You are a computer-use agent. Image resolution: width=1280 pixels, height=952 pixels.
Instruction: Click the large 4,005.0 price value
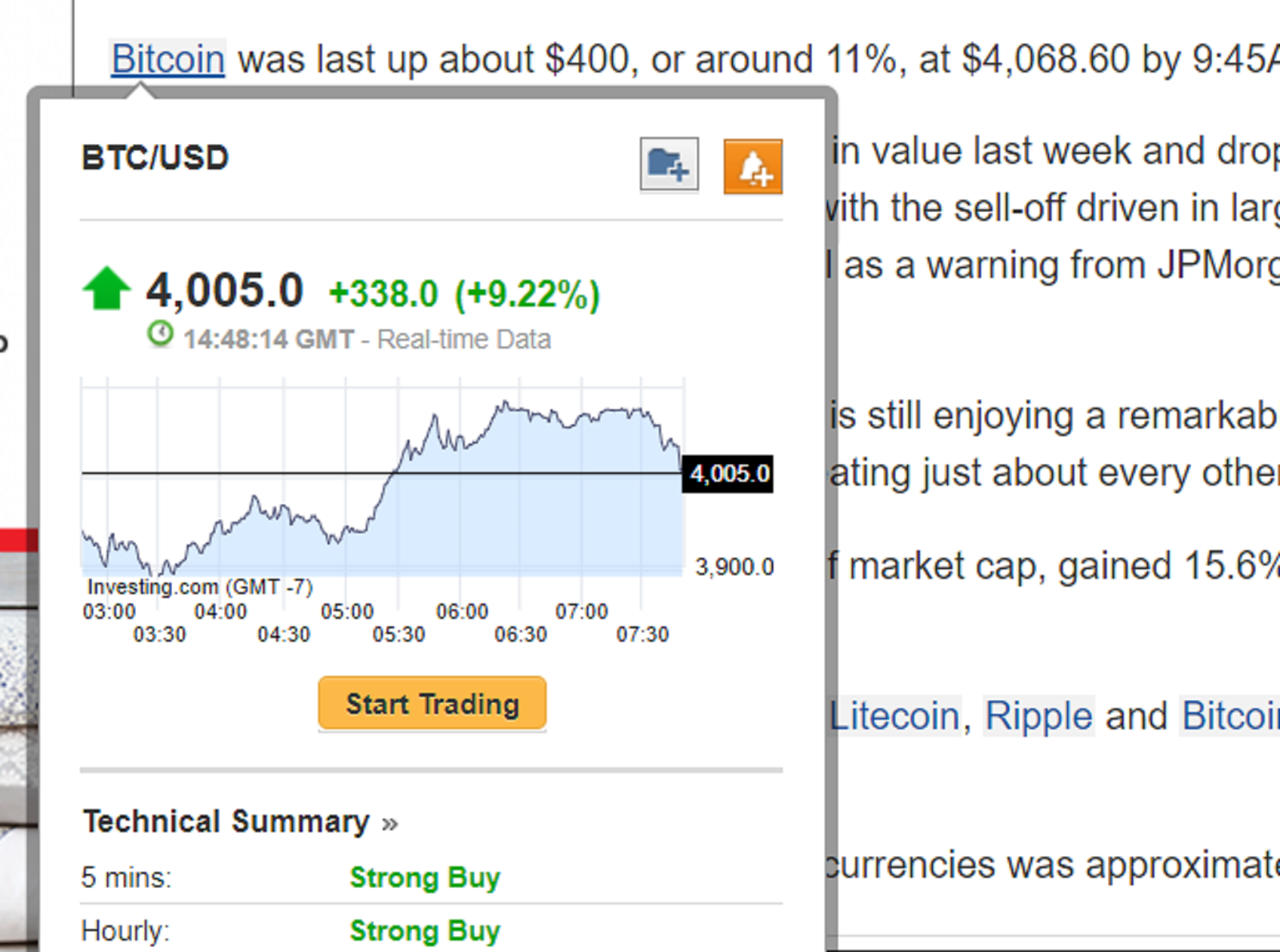225,290
